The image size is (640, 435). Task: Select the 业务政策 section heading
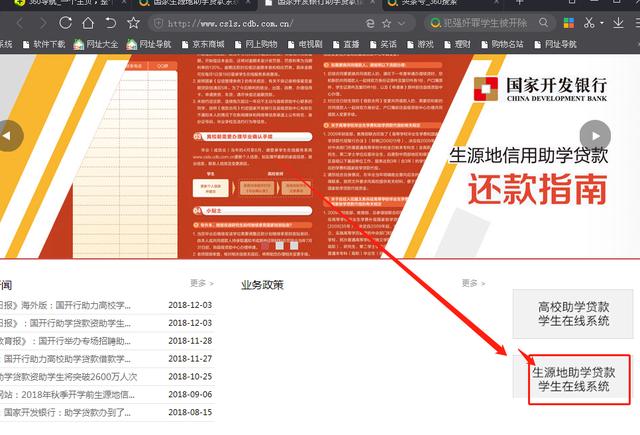(262, 285)
